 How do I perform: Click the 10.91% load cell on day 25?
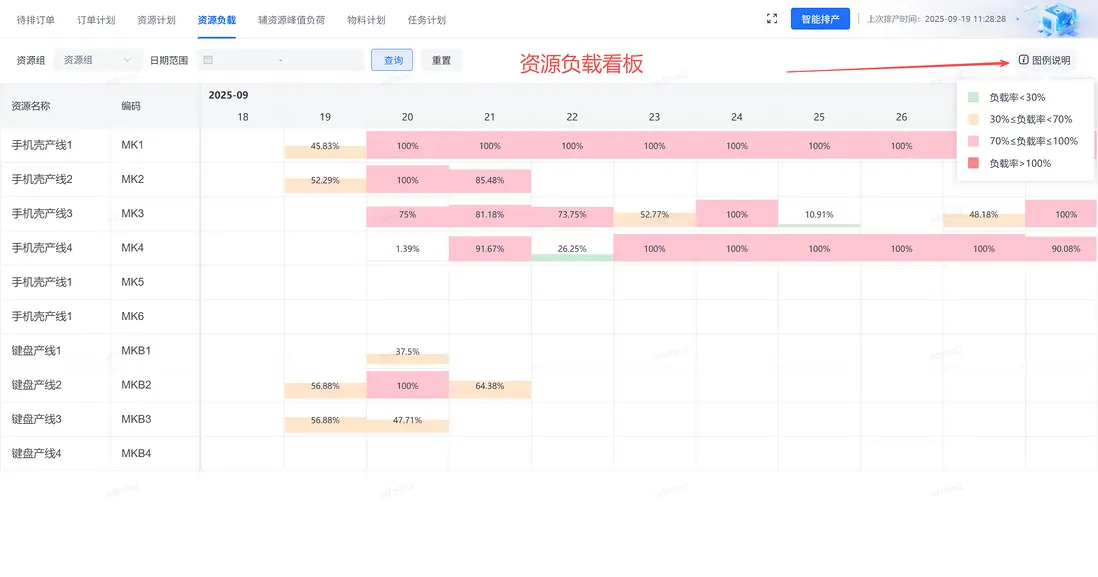[819, 215]
